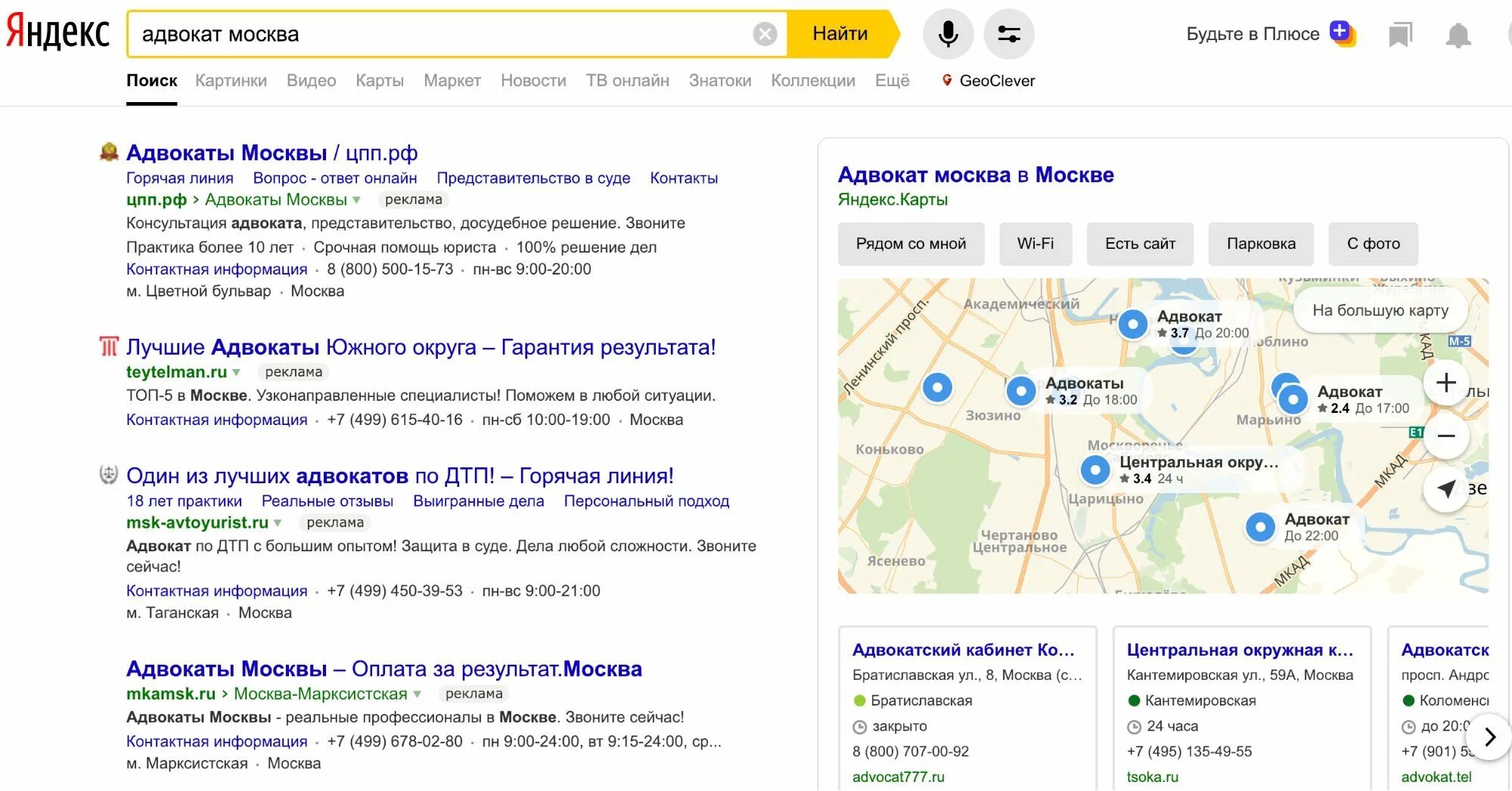Toggle the Рядом со мной filter
Viewport: 1512px width, 791px height.
[x=911, y=244]
